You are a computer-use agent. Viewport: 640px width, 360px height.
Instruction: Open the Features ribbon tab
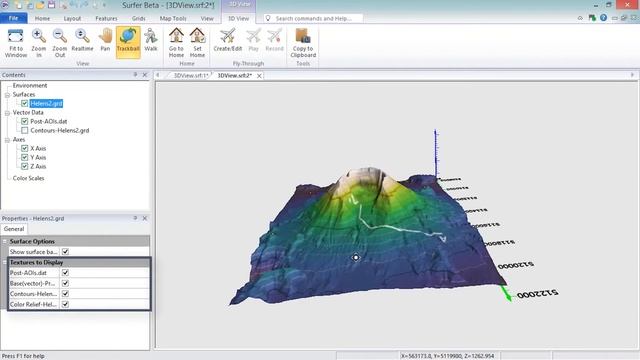tap(106, 18)
